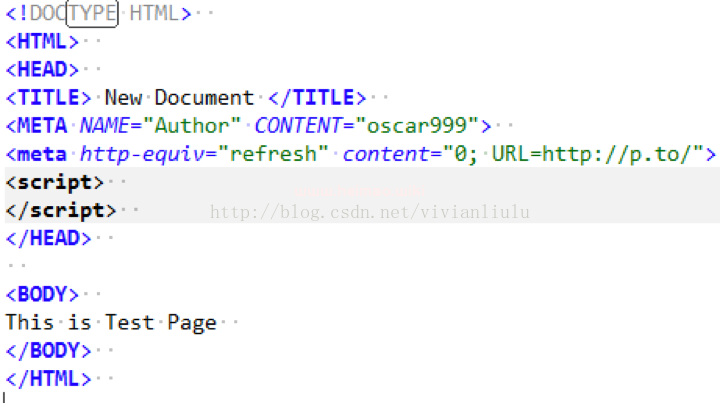Click the opening HEAD tag
Image resolution: width=720 pixels, height=403 pixels.
[x=42, y=70]
